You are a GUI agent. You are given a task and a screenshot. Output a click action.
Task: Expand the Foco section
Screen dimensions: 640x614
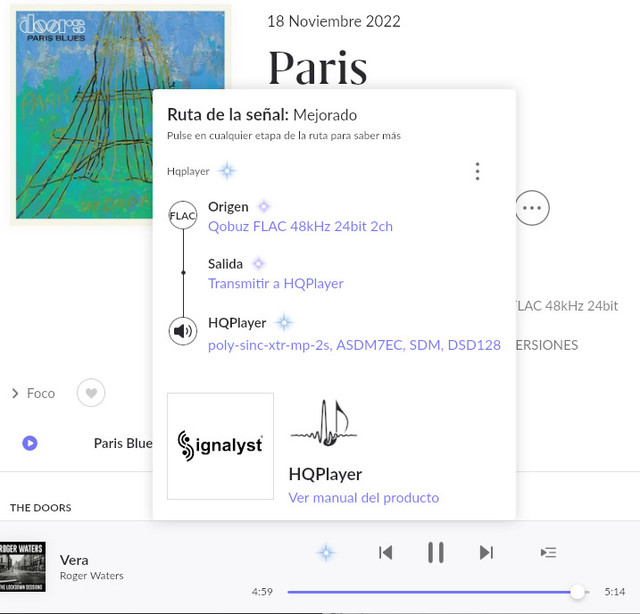pyautogui.click(x=33, y=394)
